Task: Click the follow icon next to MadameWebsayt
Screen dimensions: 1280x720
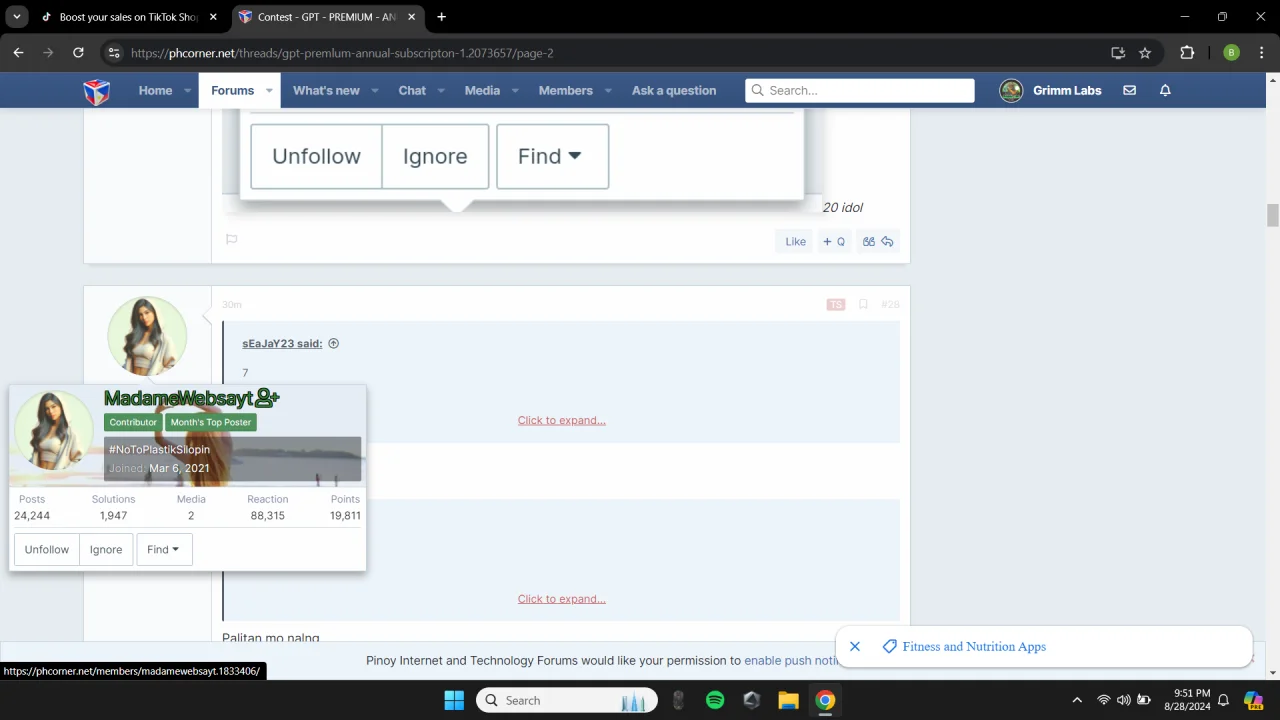Action: pos(267,398)
